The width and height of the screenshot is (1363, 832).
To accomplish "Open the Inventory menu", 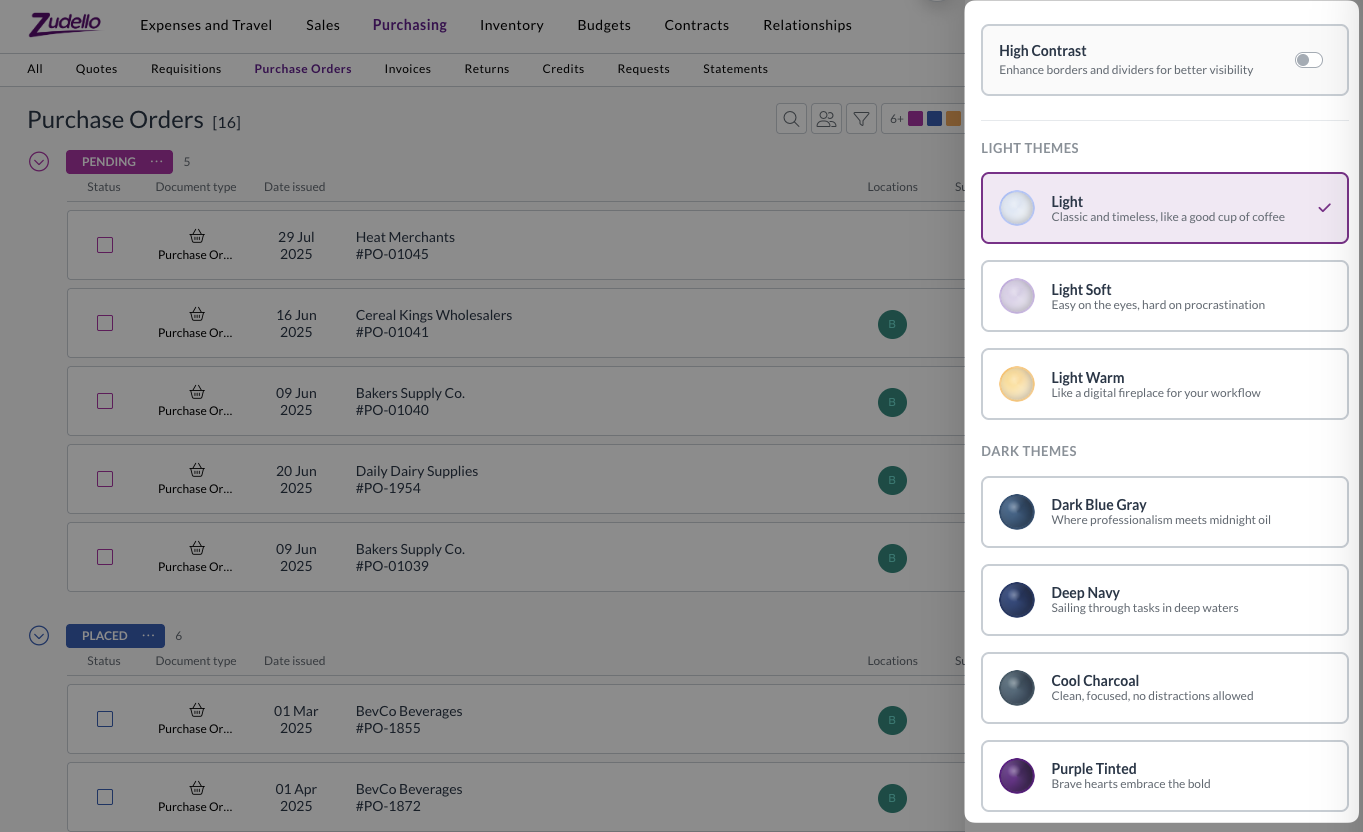I will pos(511,25).
